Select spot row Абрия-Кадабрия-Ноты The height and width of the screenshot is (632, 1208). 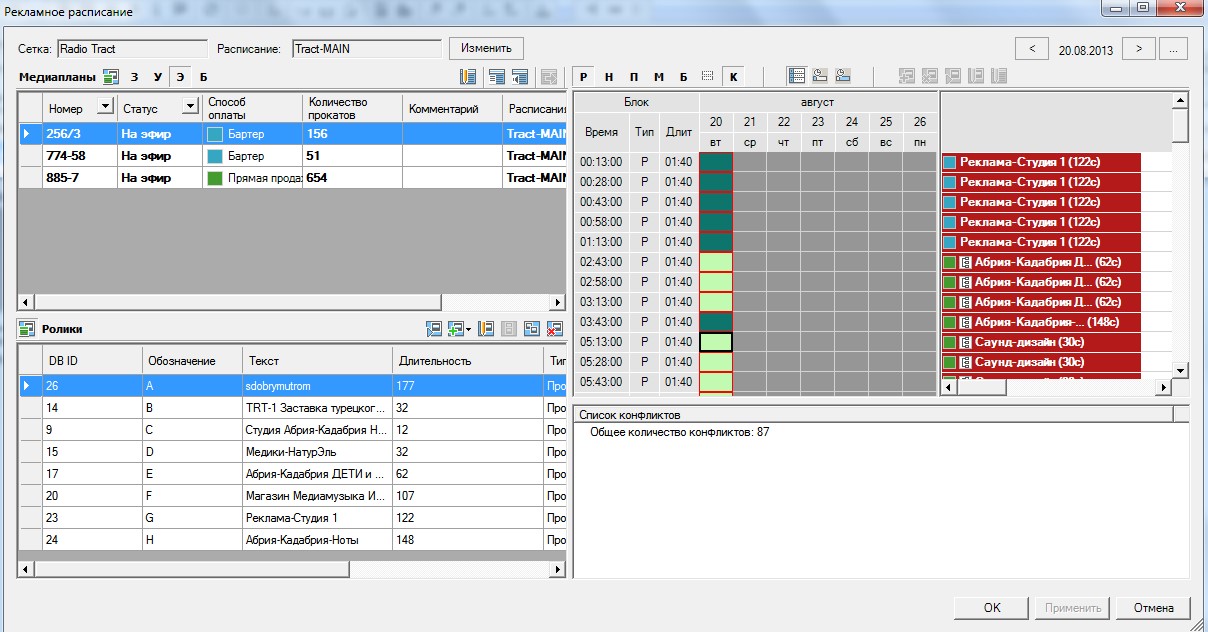pos(292,540)
